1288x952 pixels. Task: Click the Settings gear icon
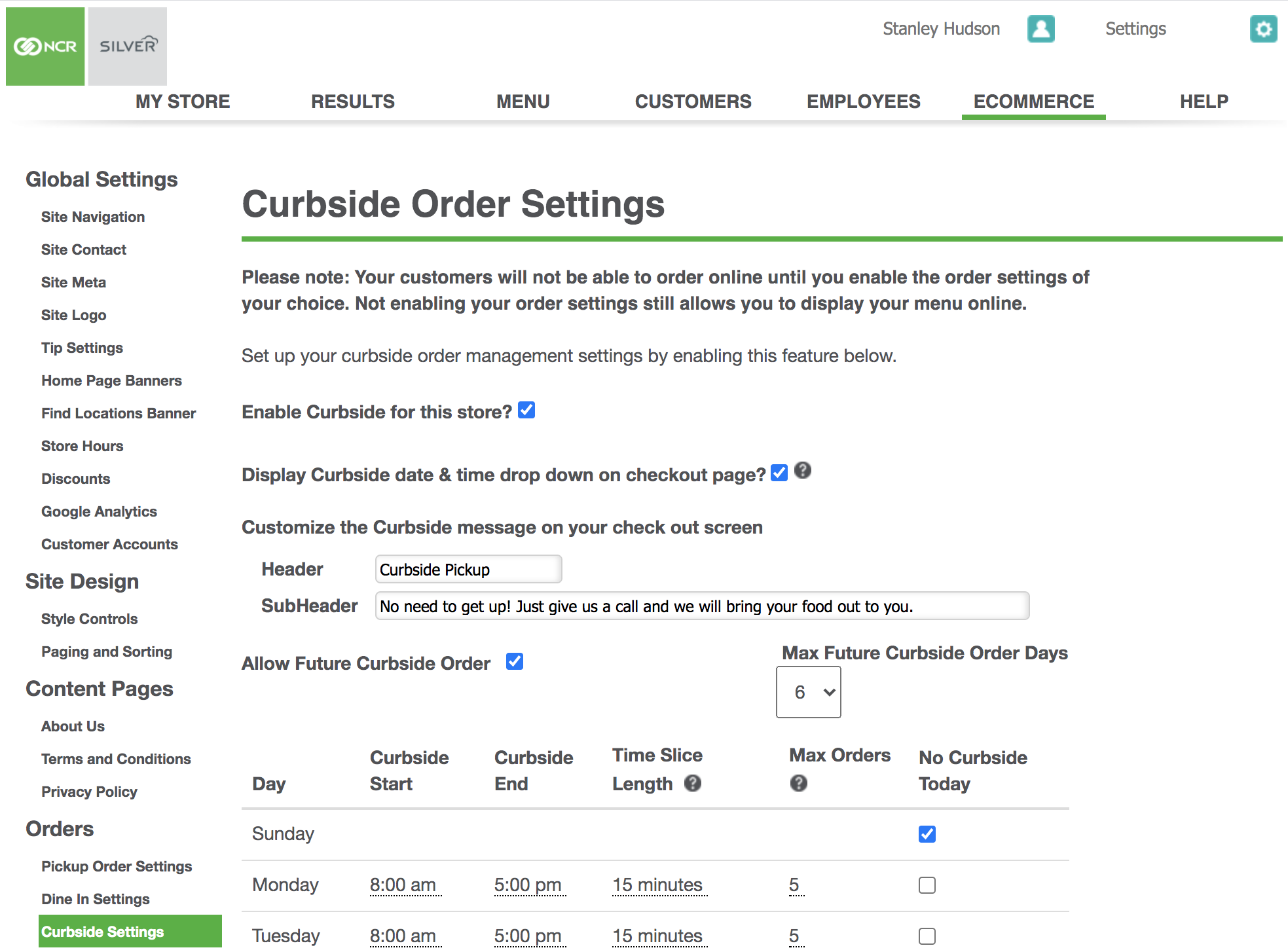point(1263,28)
